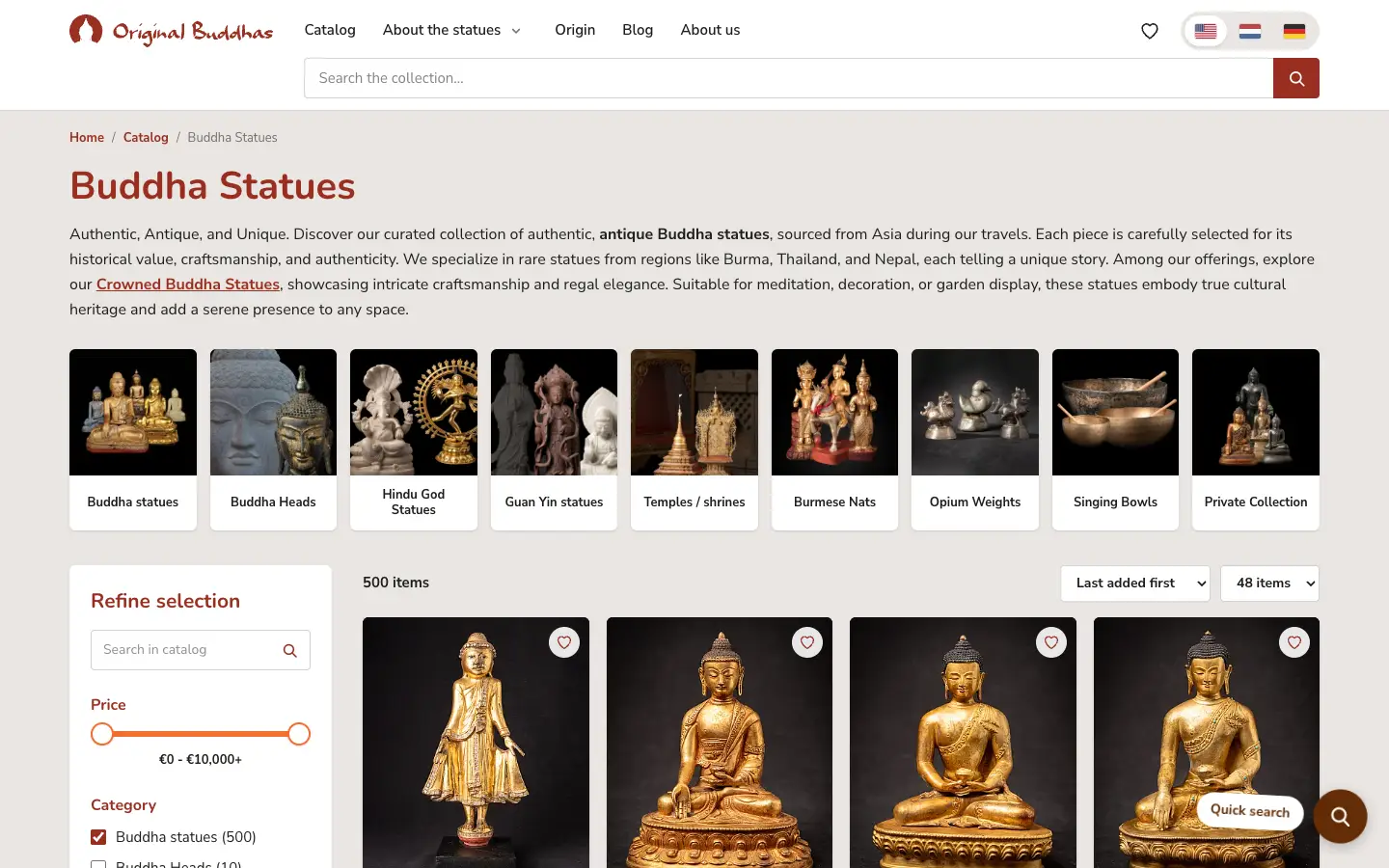The height and width of the screenshot is (868, 1389).
Task: Open the Private Collection category card
Action: [x=1256, y=440]
